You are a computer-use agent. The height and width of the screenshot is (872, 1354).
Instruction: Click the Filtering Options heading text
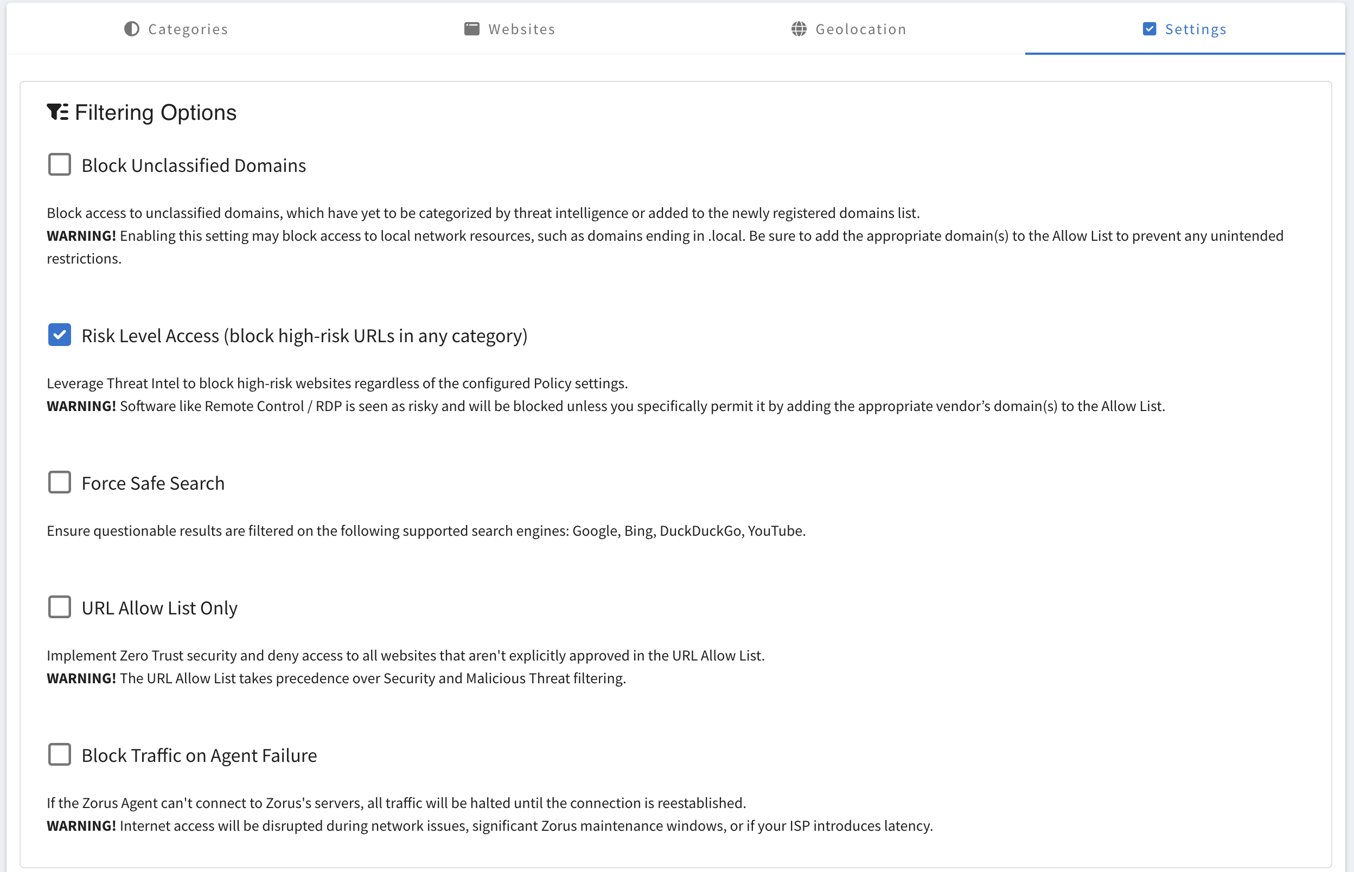coord(155,113)
